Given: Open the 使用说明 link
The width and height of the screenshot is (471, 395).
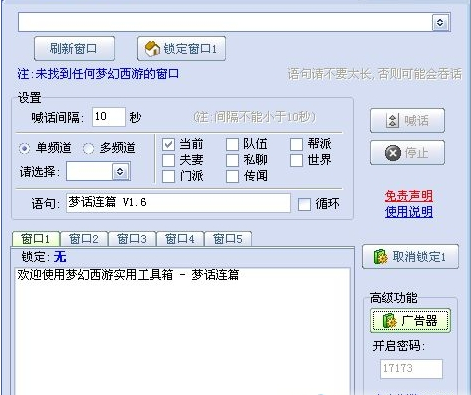Looking at the screenshot, I should point(409,211).
